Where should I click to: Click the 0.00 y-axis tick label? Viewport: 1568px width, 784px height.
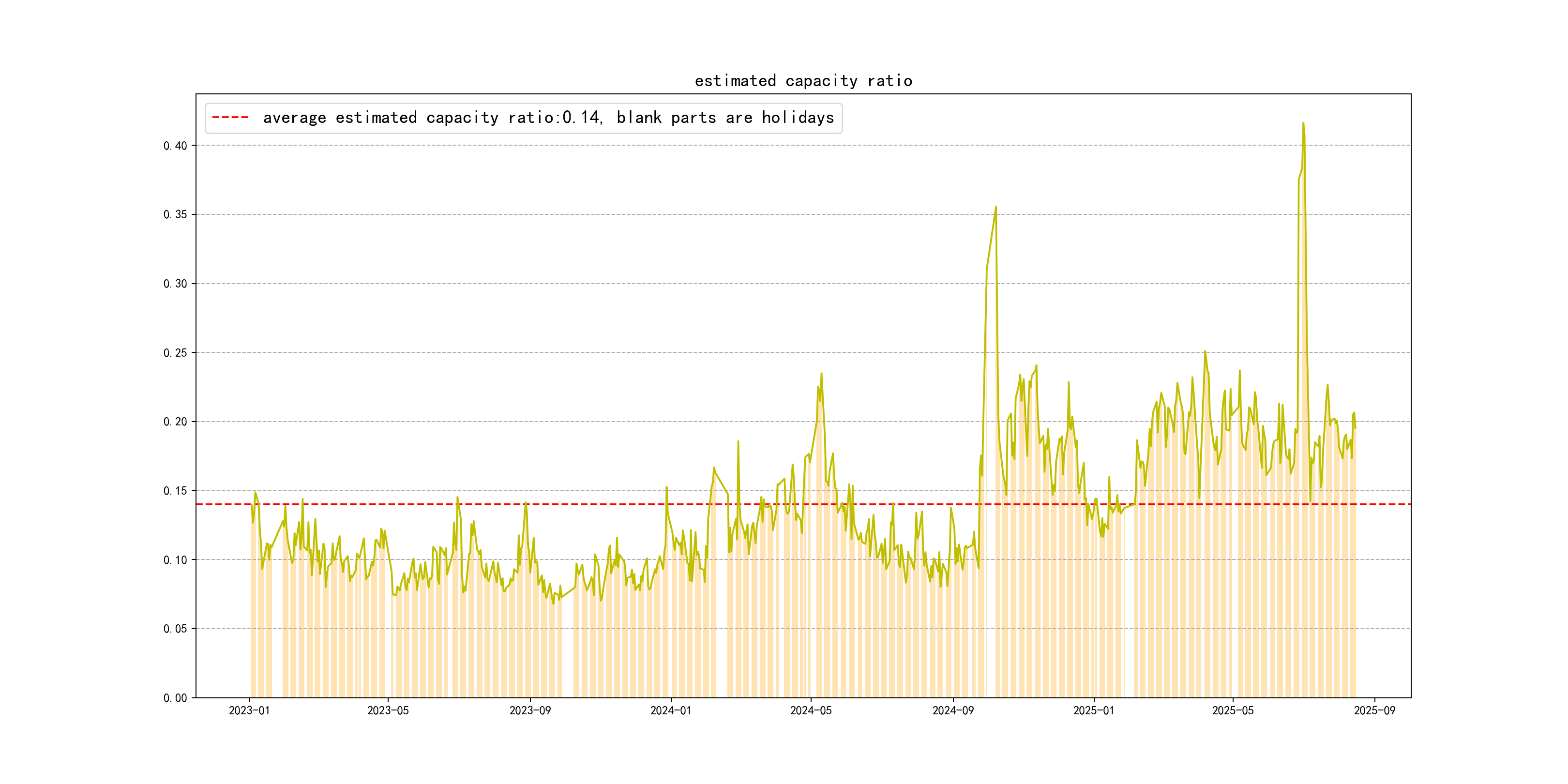(x=175, y=697)
